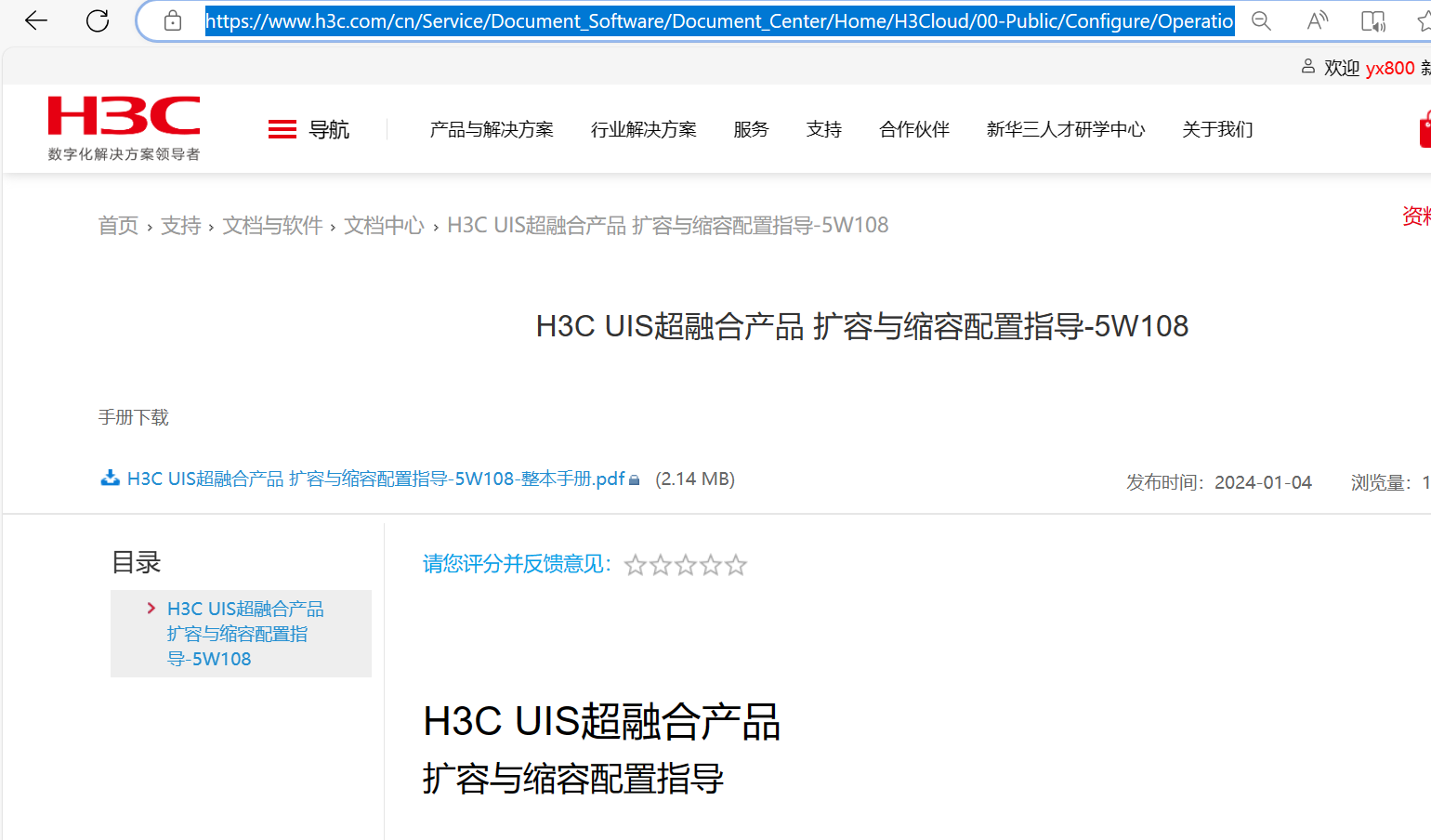Click the 手册下载 label
Image resolution: width=1431 pixels, height=840 pixels.
coord(134,417)
